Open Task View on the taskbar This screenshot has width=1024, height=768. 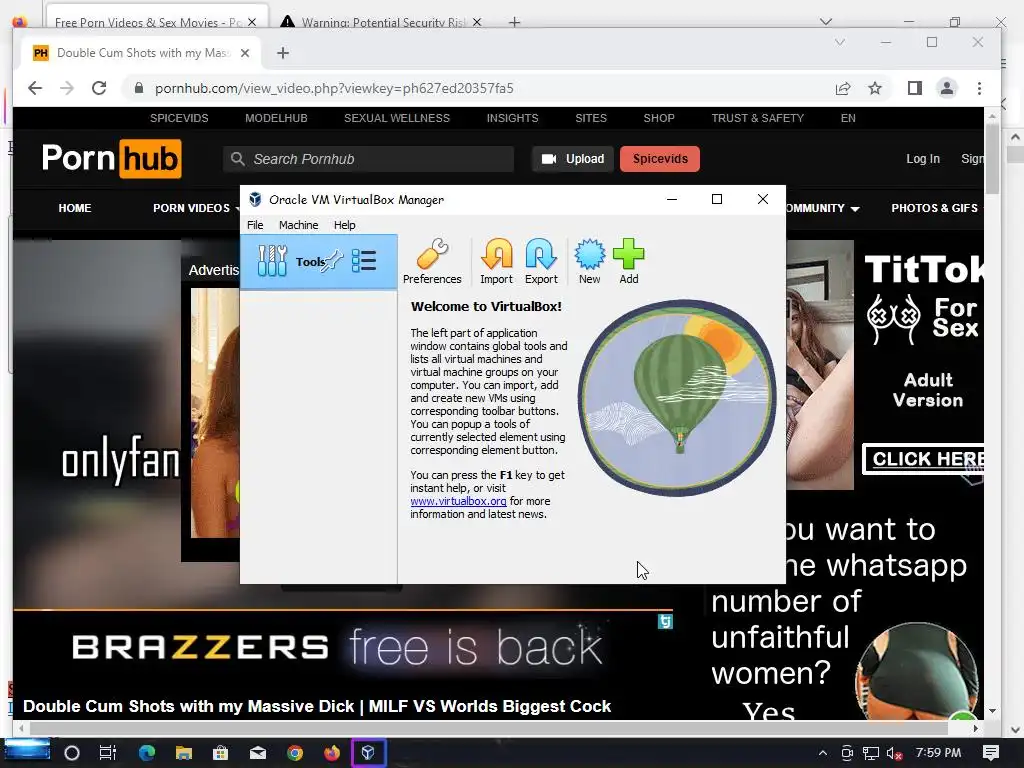[x=108, y=753]
